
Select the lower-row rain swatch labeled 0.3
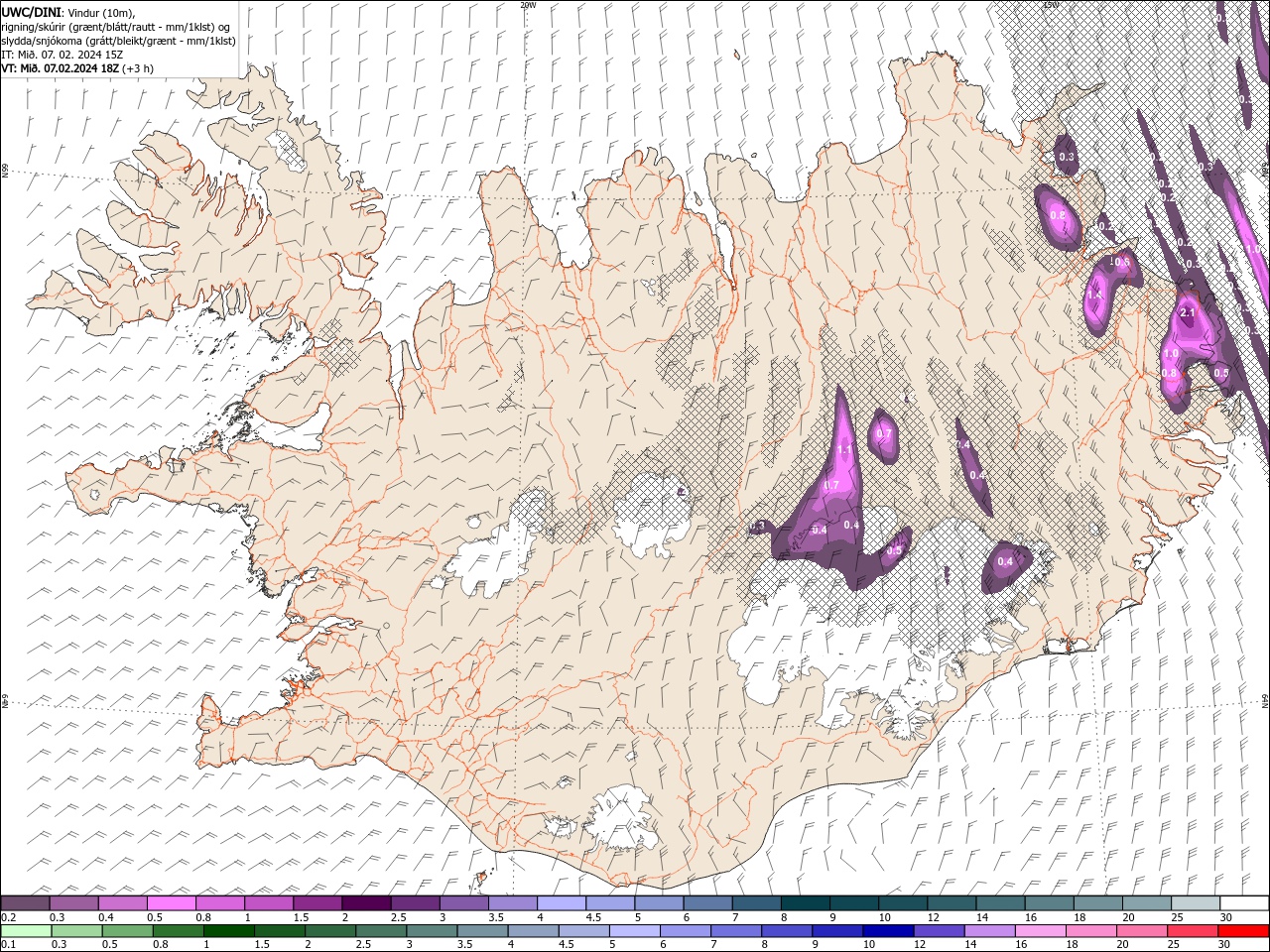pos(76,931)
